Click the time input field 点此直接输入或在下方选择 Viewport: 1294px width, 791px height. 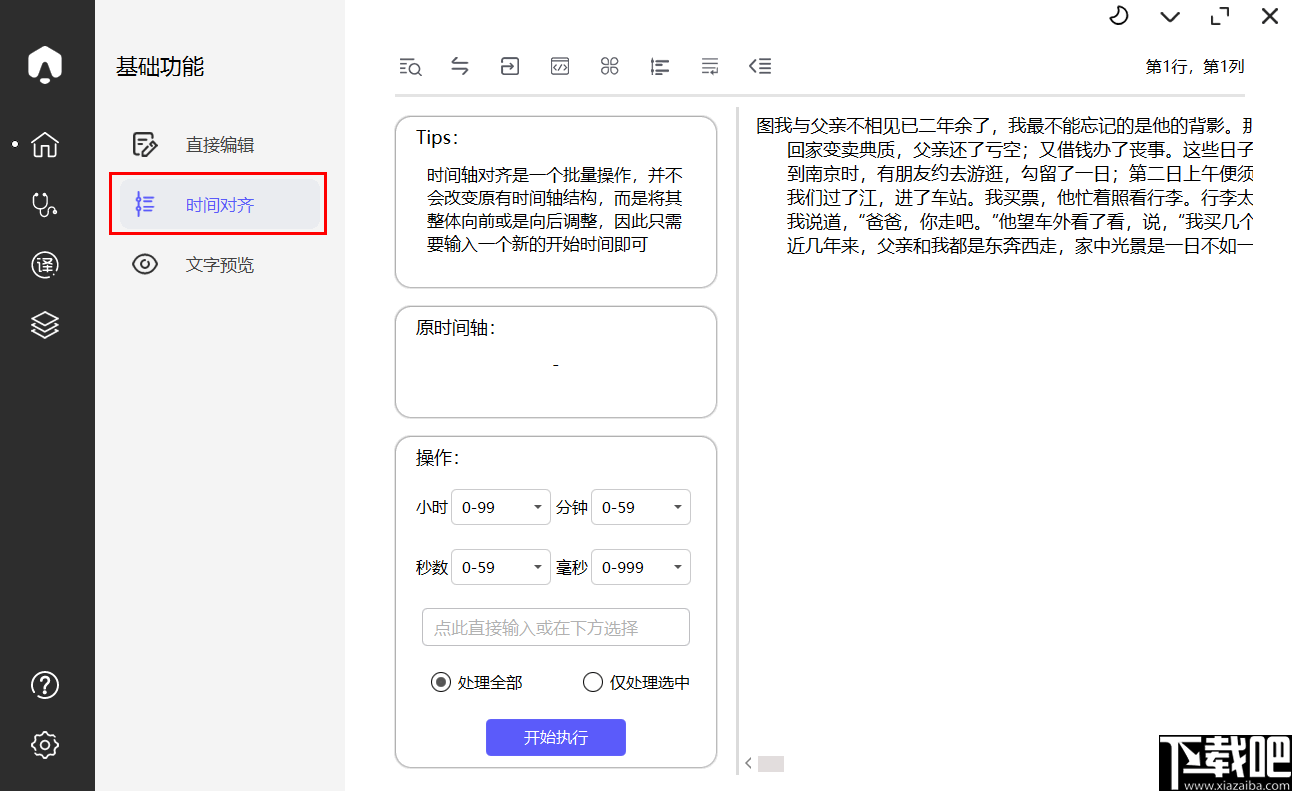(556, 628)
